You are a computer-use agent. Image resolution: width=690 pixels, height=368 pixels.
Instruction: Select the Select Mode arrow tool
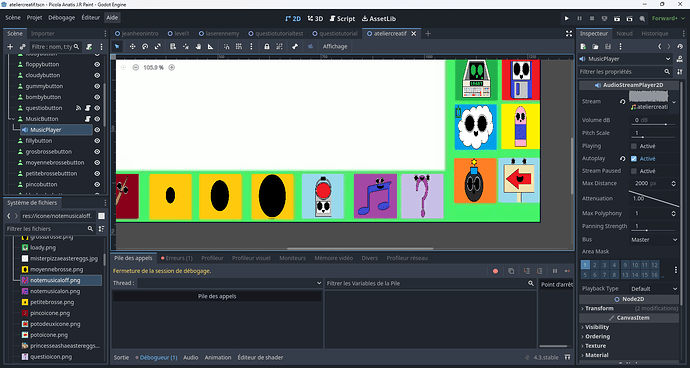click(x=117, y=46)
